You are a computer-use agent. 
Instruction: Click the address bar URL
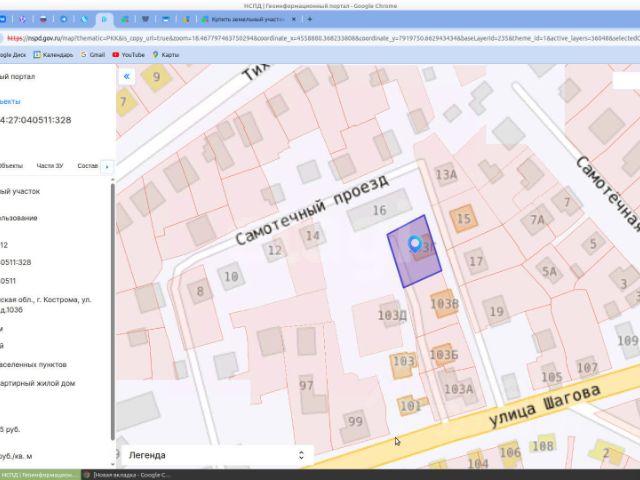click(322, 38)
